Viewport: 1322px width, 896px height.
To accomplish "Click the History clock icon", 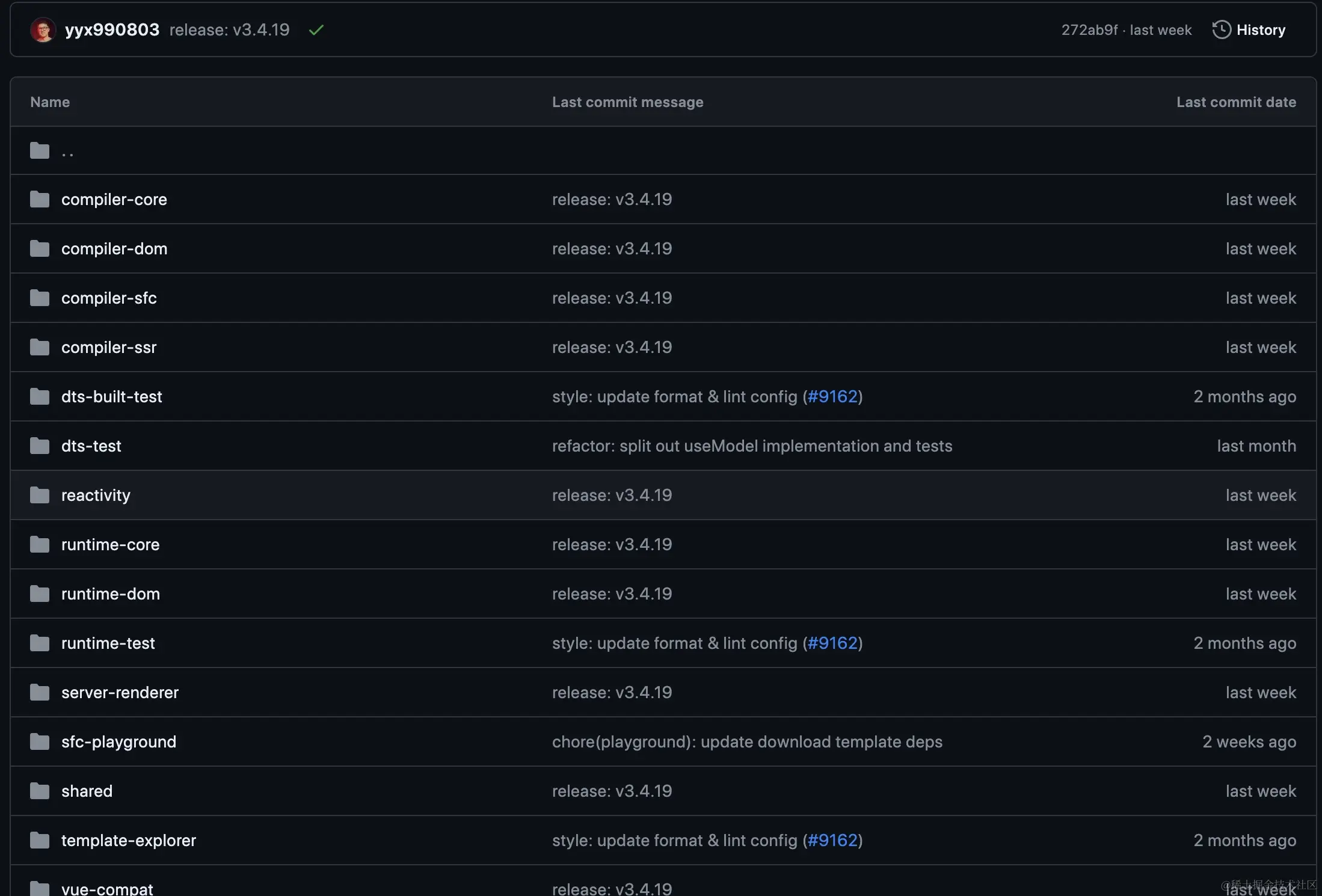I will point(1221,29).
